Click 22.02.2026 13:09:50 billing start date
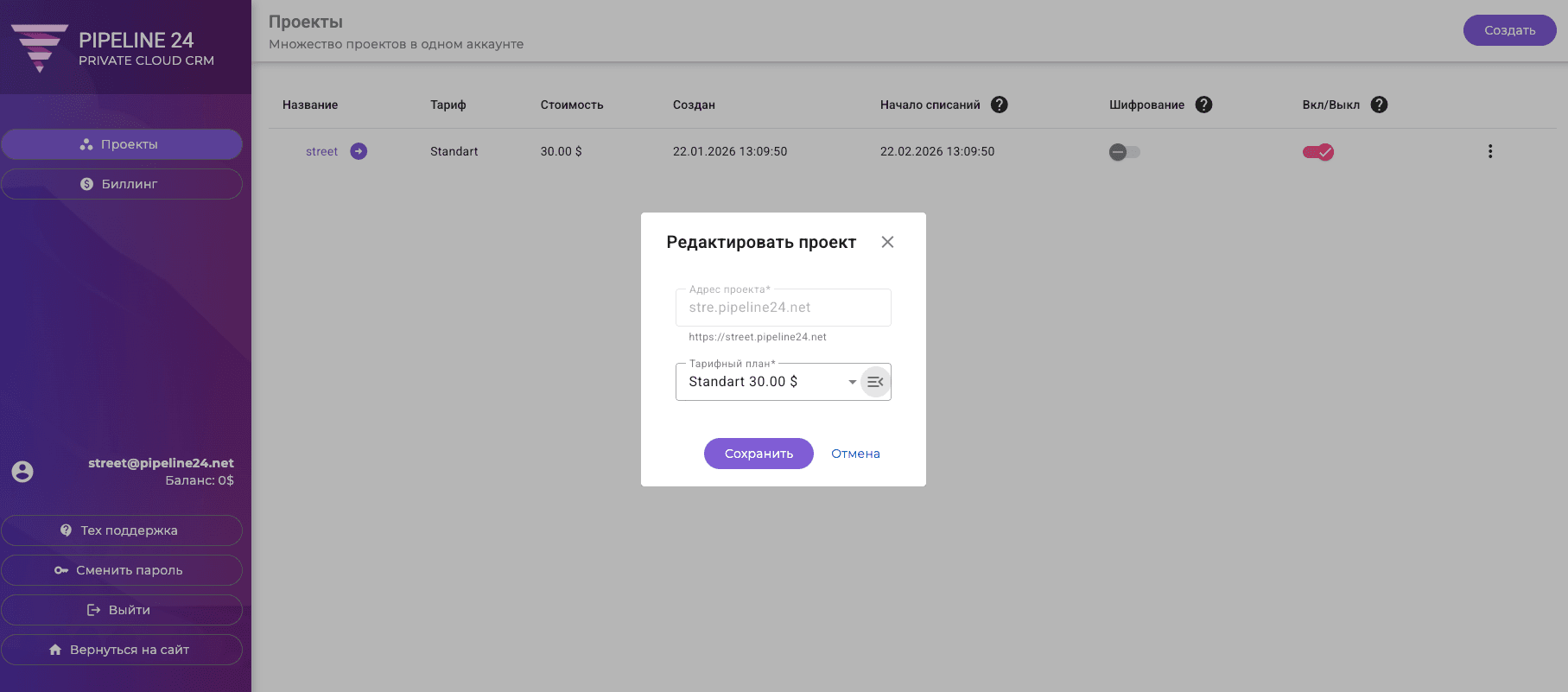The height and width of the screenshot is (692, 1568). (937, 151)
